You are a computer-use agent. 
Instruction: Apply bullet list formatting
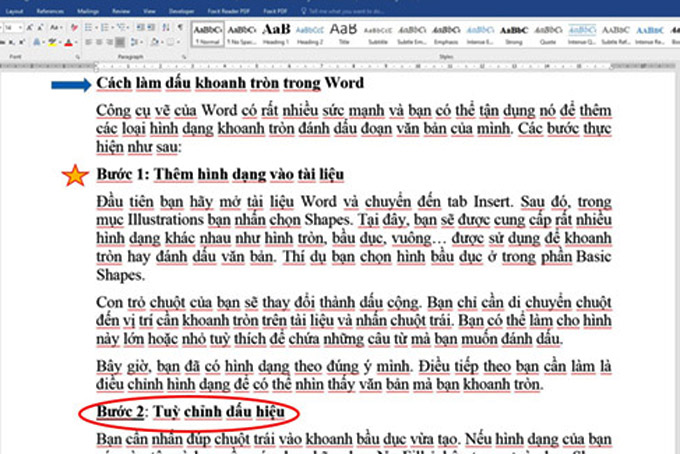(x=88, y=27)
